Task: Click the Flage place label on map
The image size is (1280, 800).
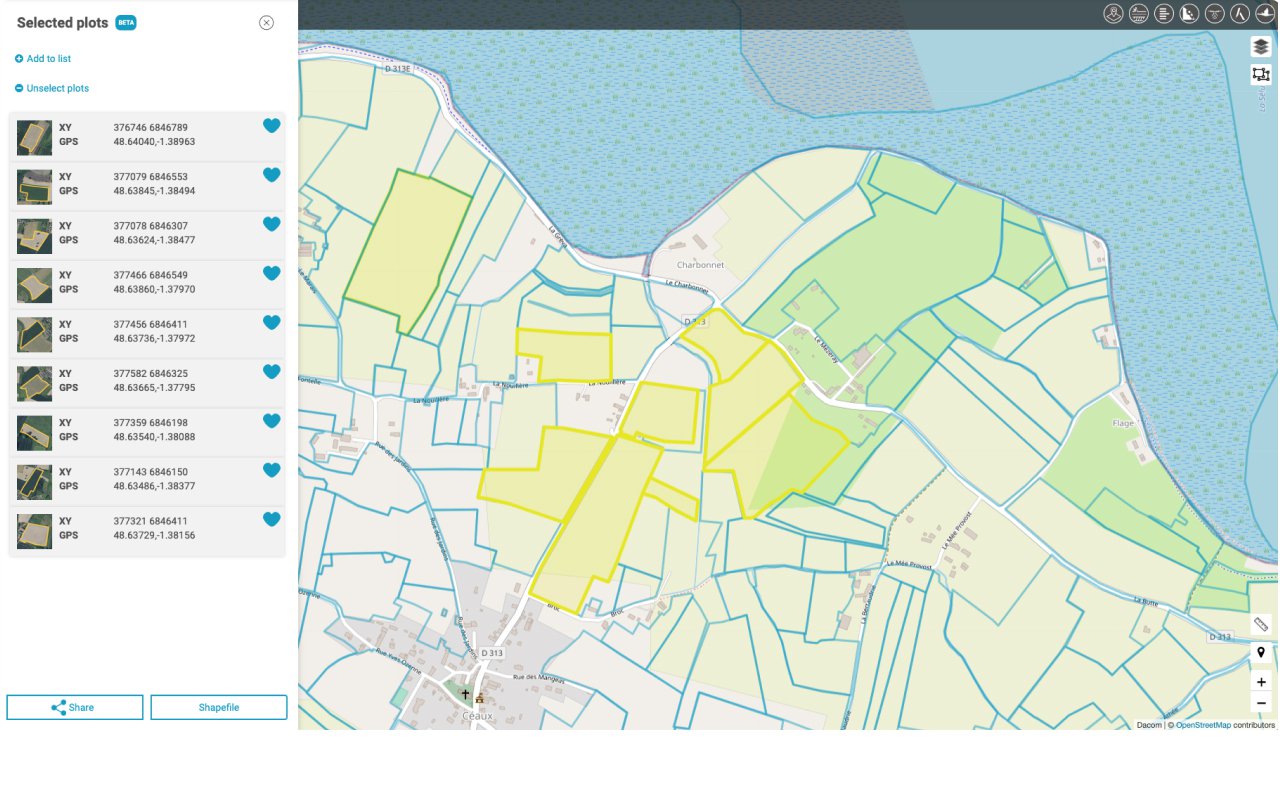Action: tap(1123, 423)
